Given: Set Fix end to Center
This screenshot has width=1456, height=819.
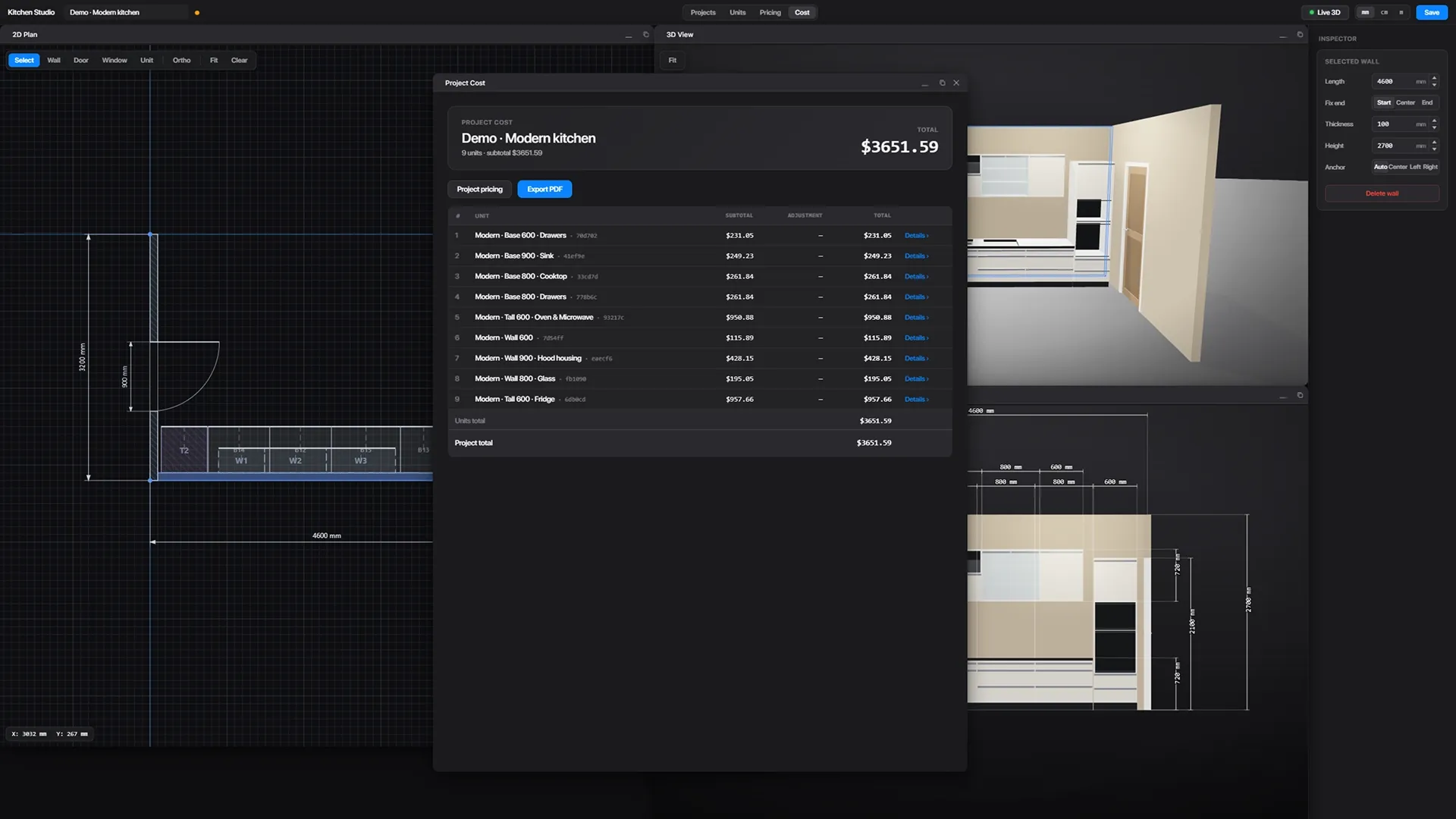Looking at the screenshot, I should pyautogui.click(x=1405, y=103).
